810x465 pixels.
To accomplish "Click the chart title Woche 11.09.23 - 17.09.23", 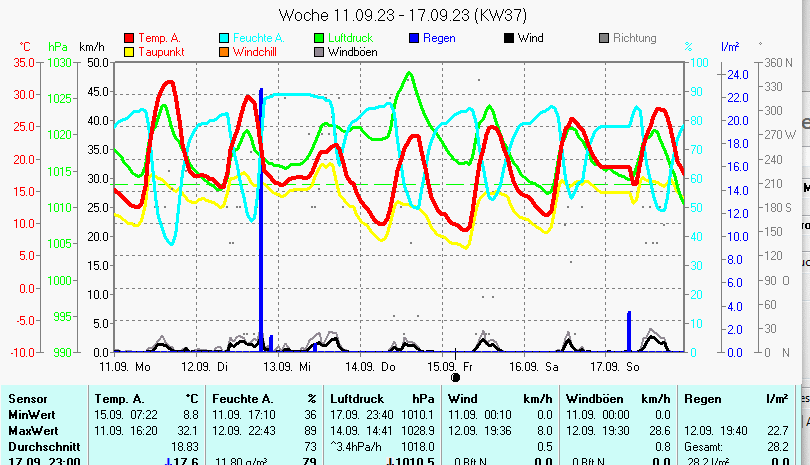I will pos(403,15).
